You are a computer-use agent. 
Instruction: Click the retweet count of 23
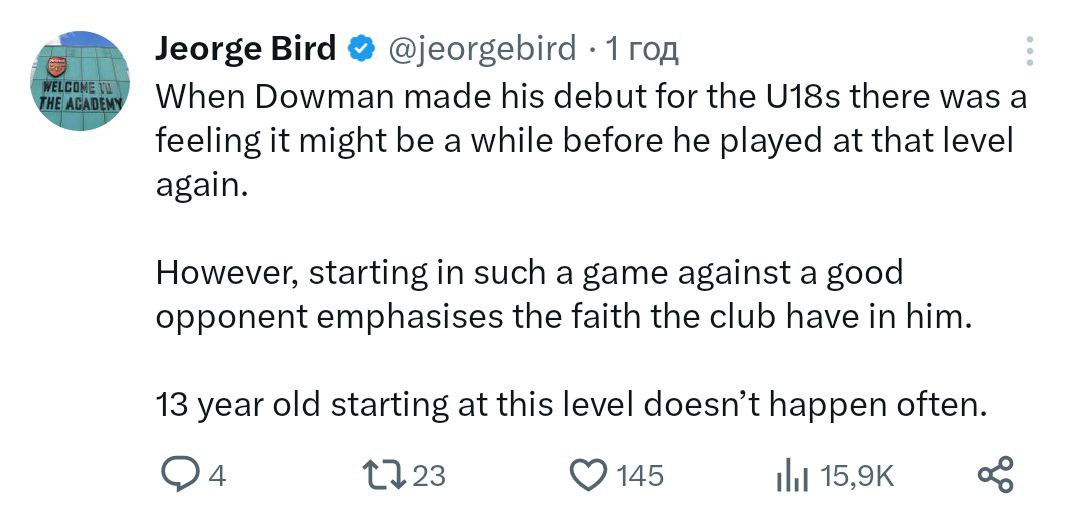click(428, 476)
